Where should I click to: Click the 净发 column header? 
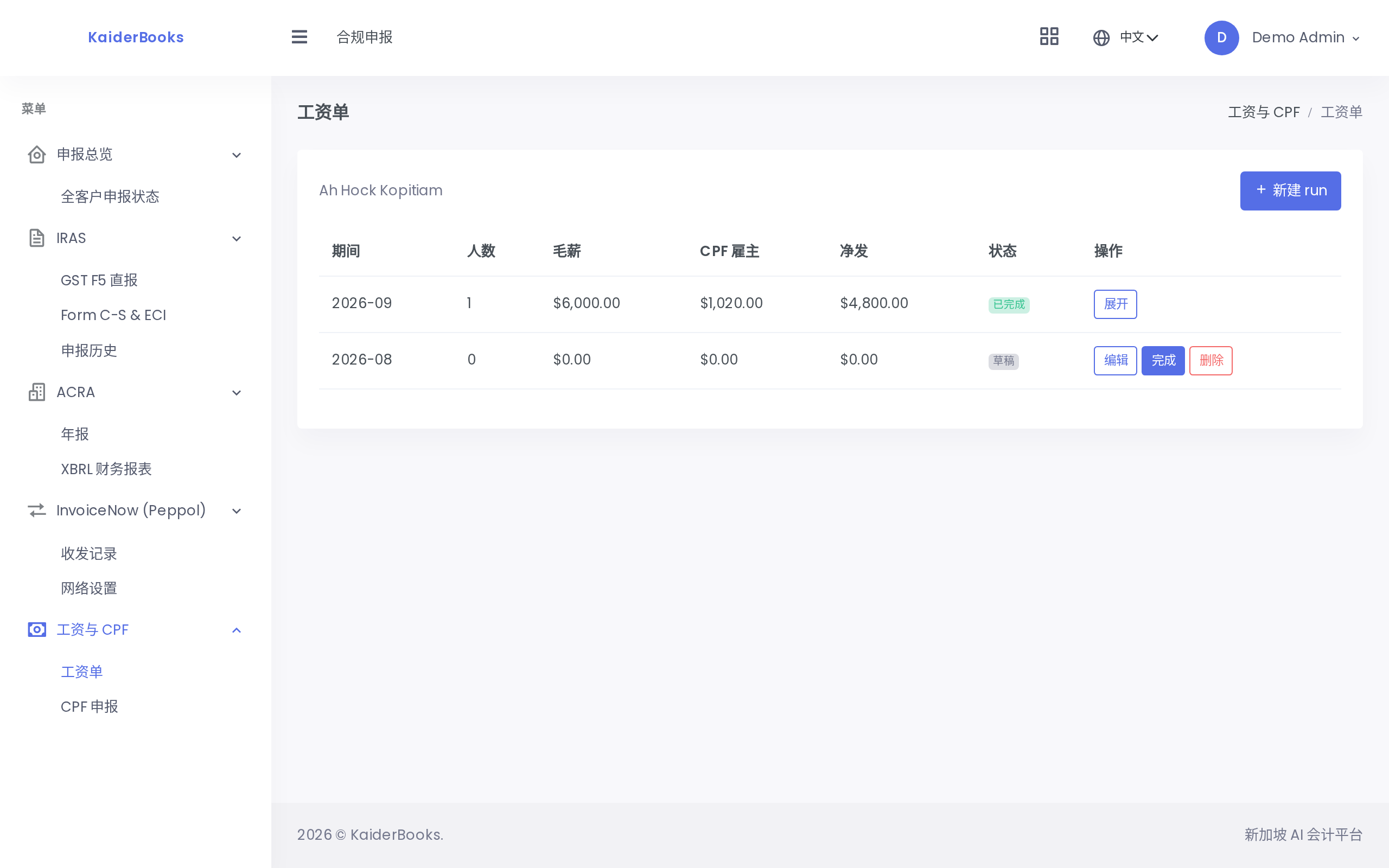(854, 251)
